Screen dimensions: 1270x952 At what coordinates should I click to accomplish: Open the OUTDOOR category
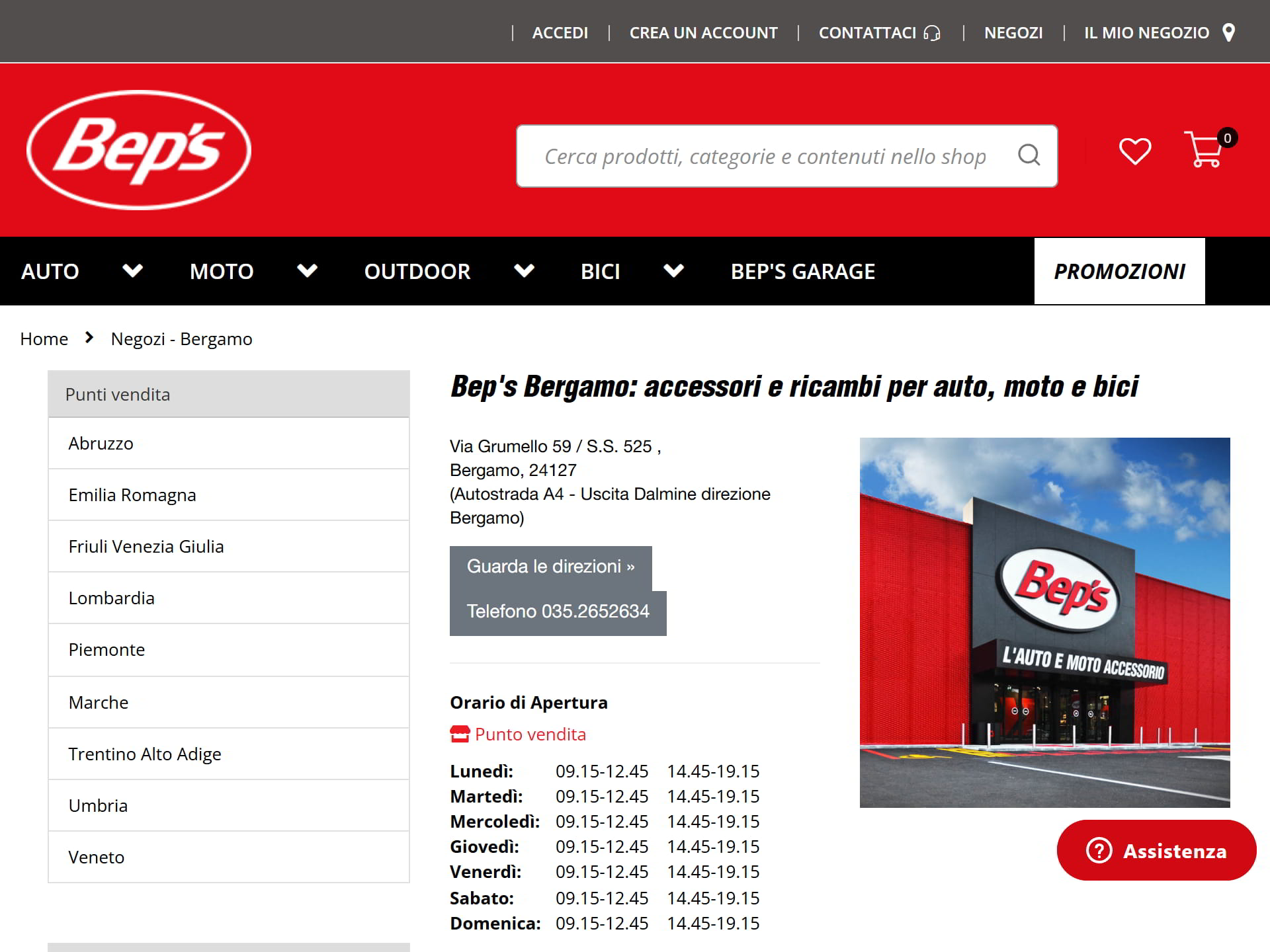(x=417, y=271)
